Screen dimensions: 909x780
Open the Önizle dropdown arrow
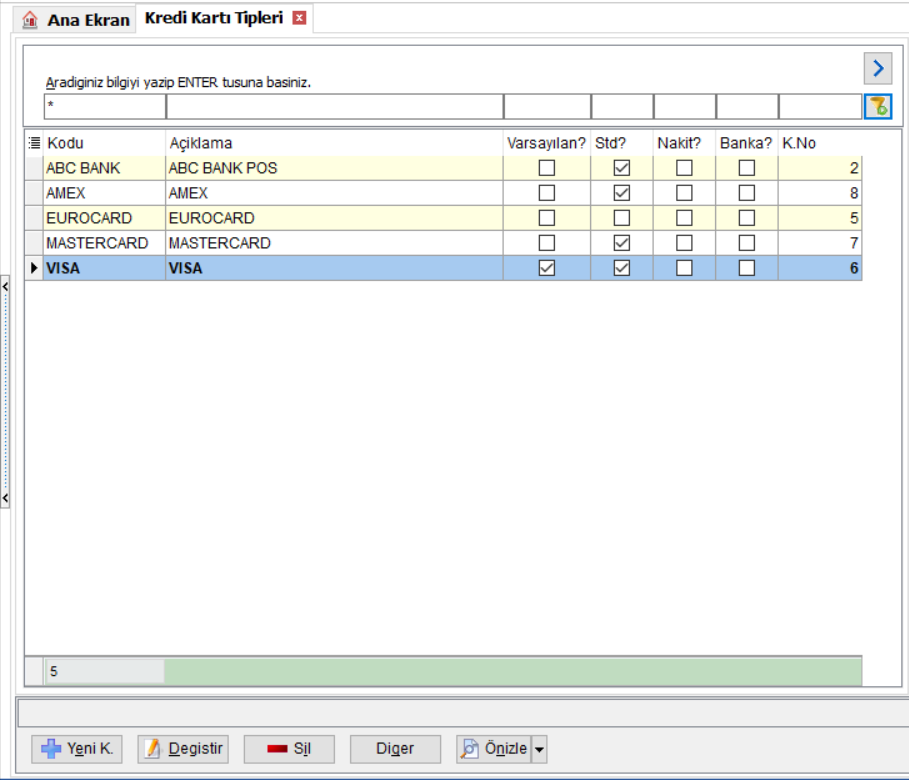[x=539, y=749]
